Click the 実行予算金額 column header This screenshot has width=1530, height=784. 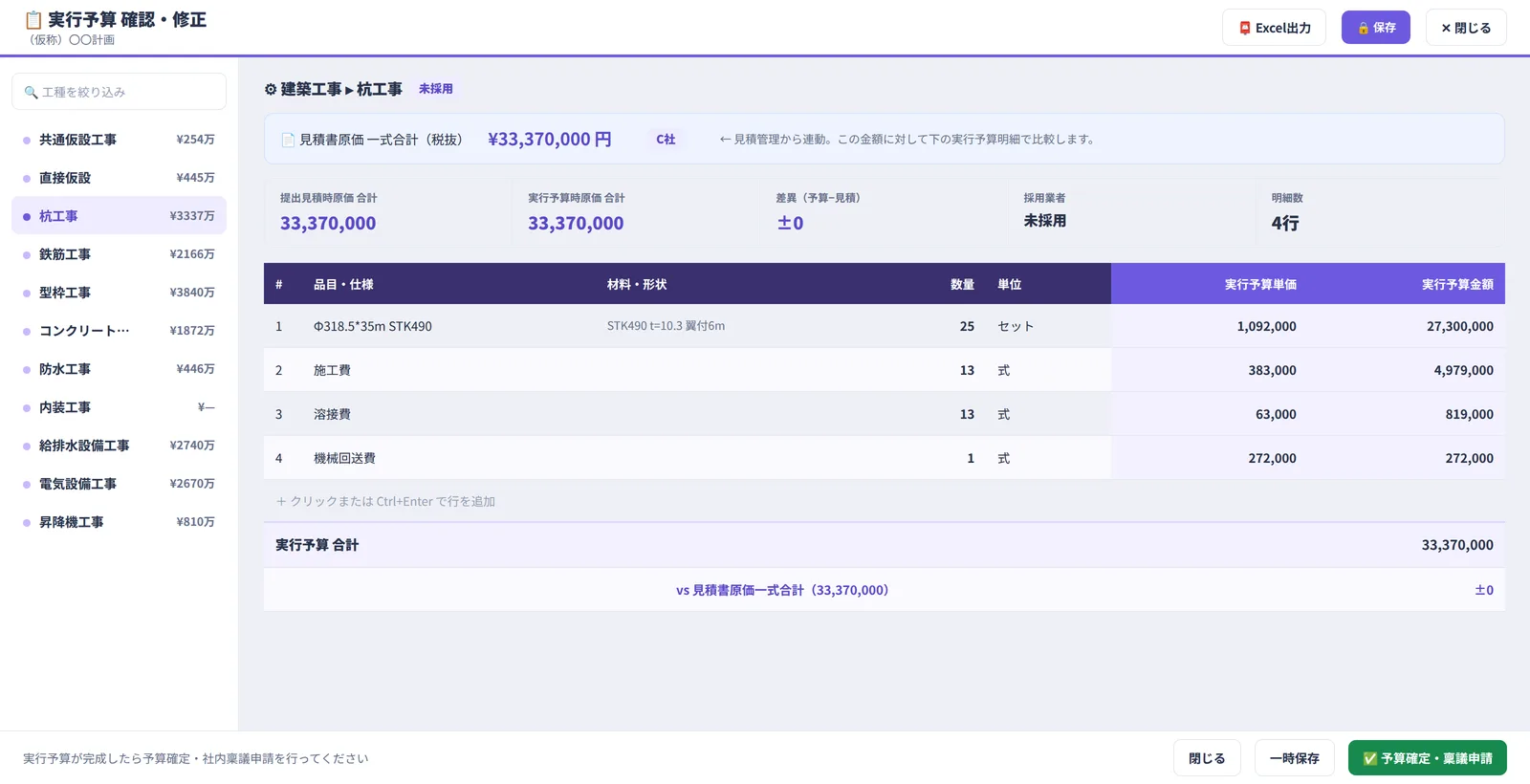pos(1457,284)
